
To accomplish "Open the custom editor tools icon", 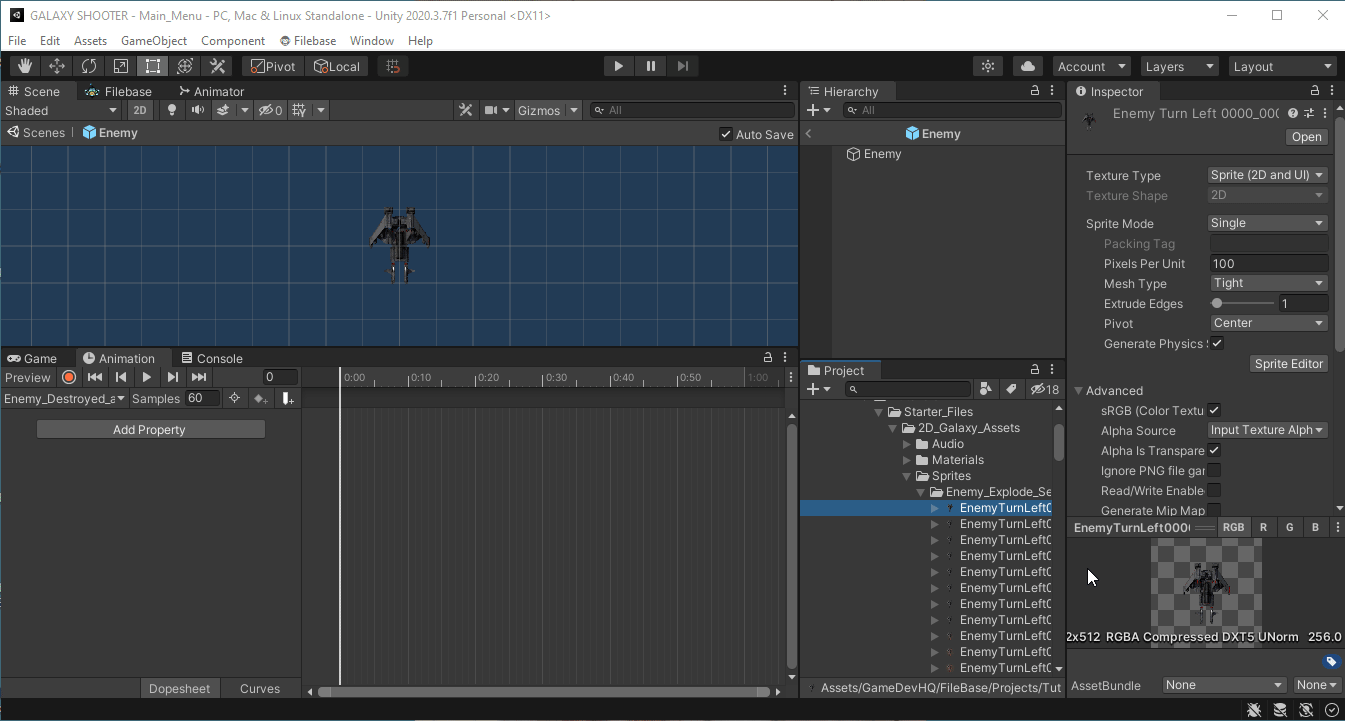I will tap(217, 66).
